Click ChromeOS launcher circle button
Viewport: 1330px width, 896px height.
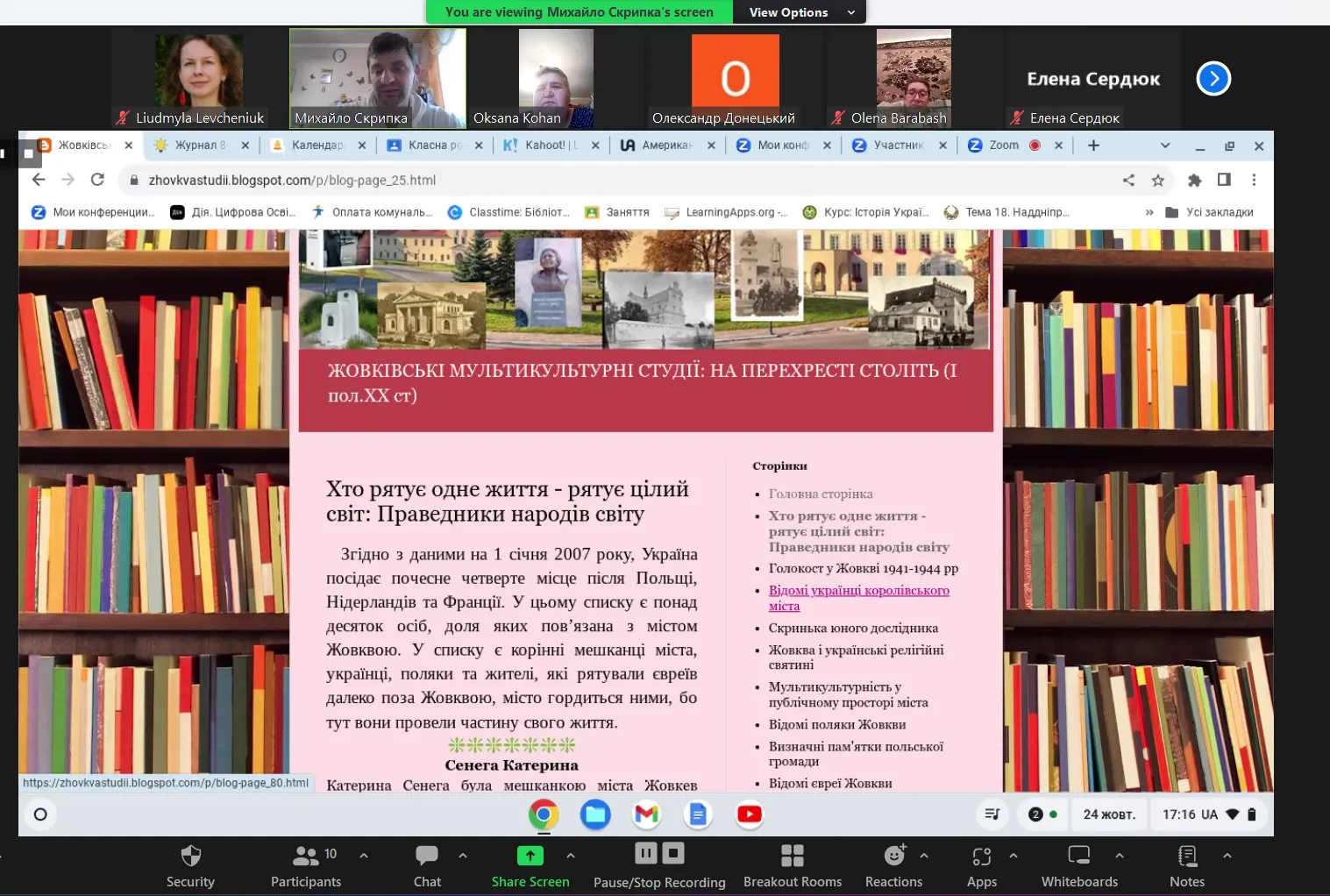40,814
